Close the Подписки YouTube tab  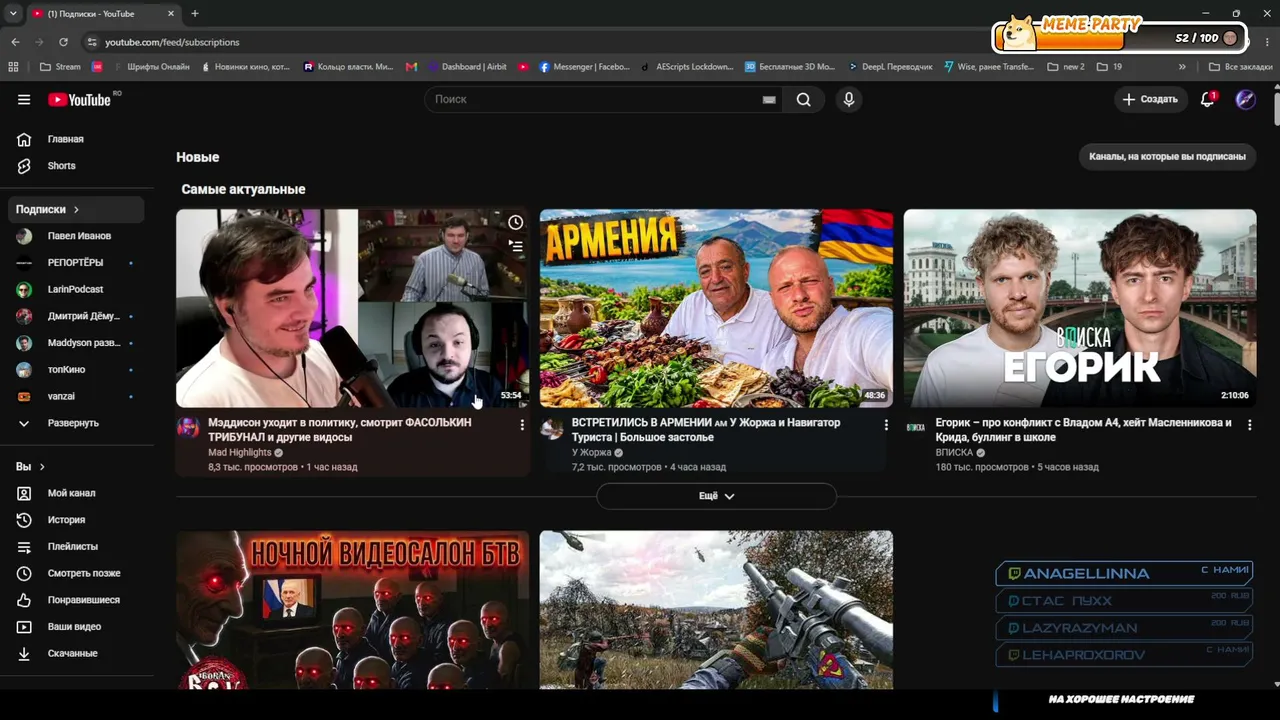coord(171,14)
